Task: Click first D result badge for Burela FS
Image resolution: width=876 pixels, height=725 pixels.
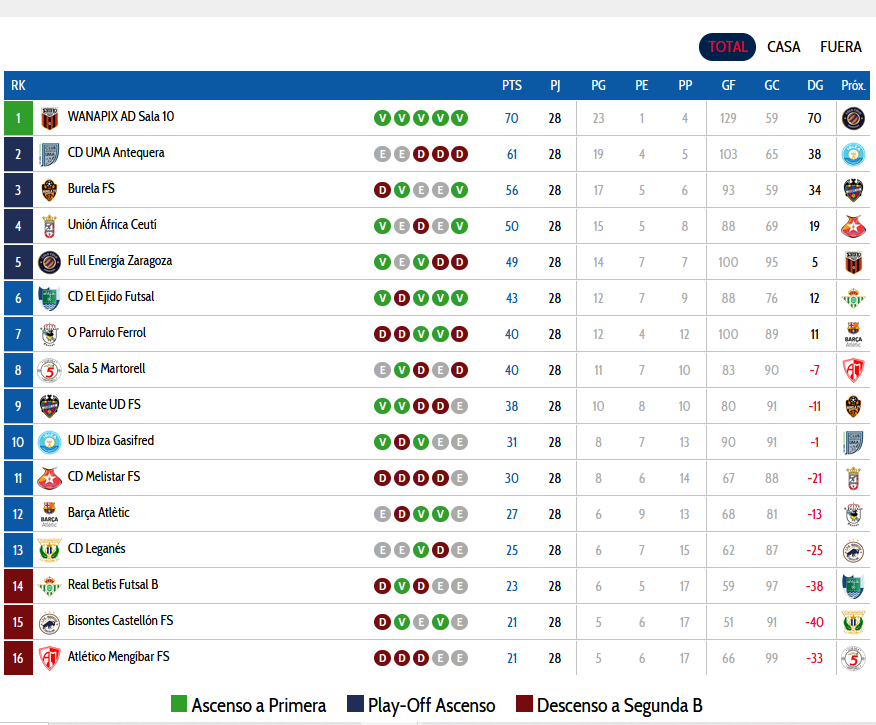Action: tap(382, 190)
